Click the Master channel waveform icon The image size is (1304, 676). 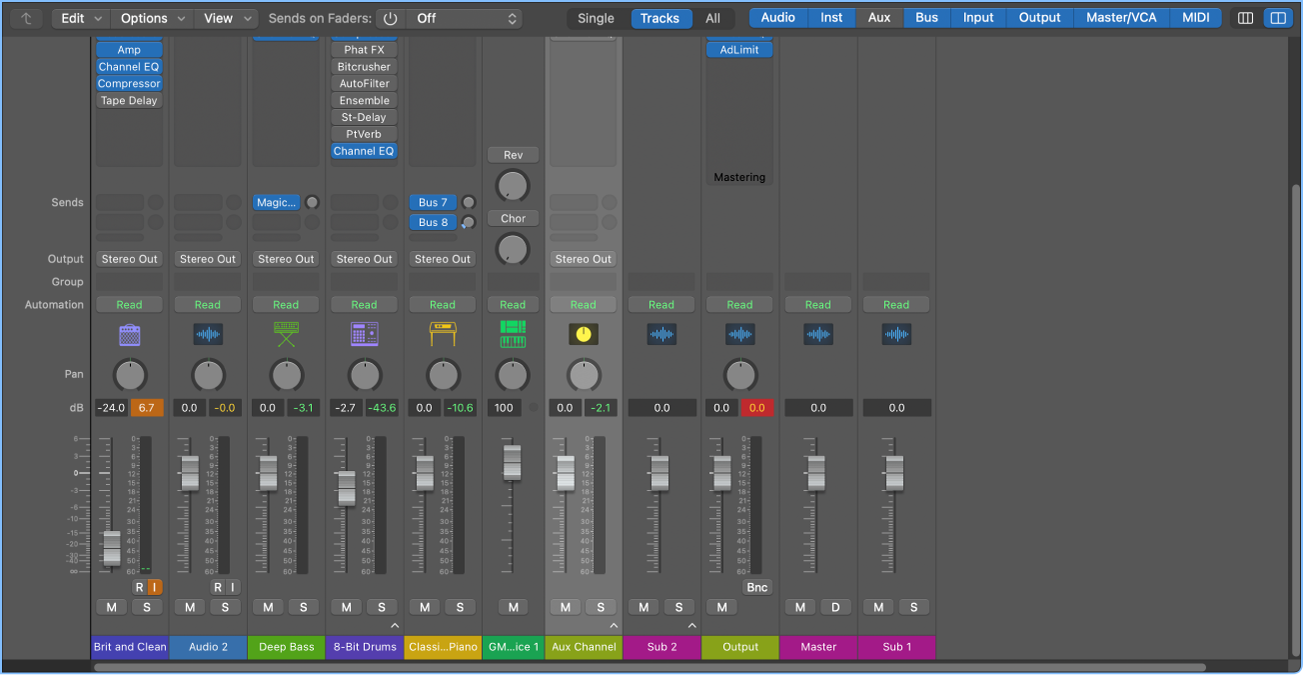pos(818,335)
